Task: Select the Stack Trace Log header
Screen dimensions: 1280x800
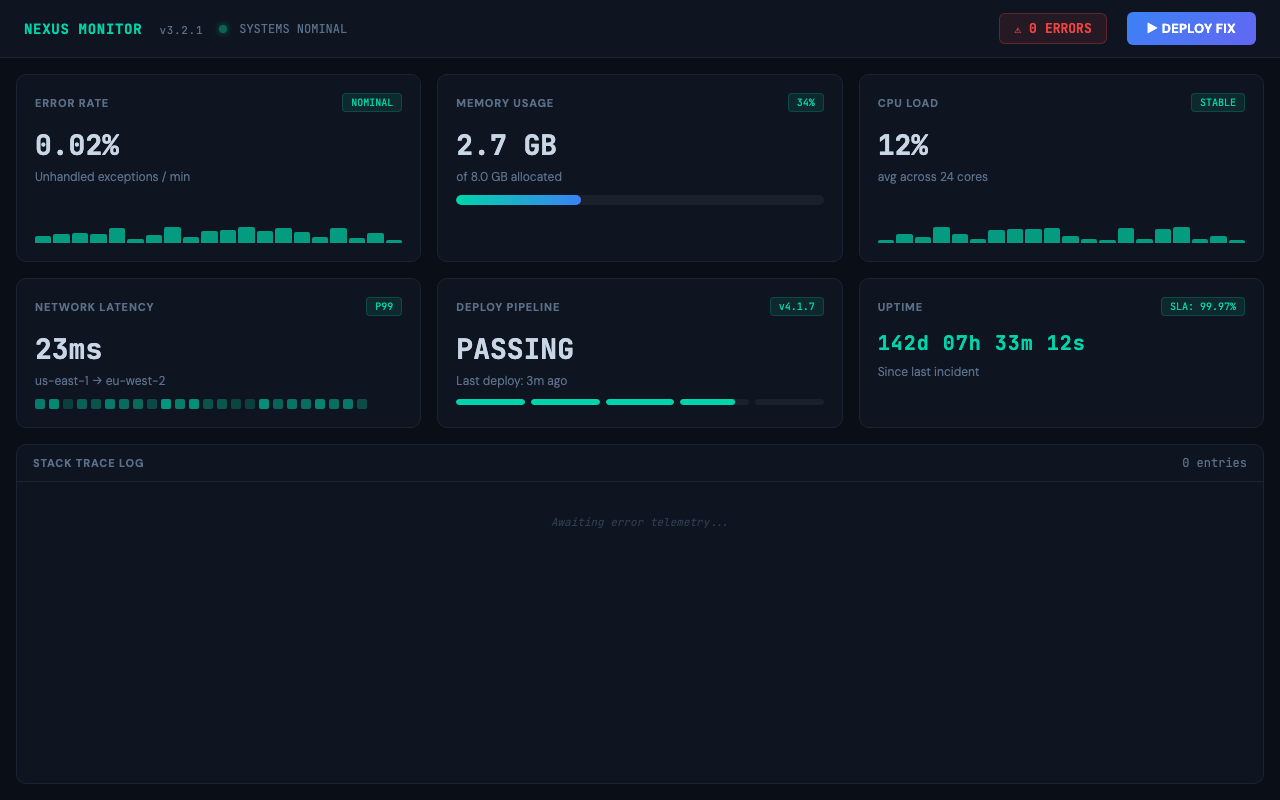Action: point(88,463)
